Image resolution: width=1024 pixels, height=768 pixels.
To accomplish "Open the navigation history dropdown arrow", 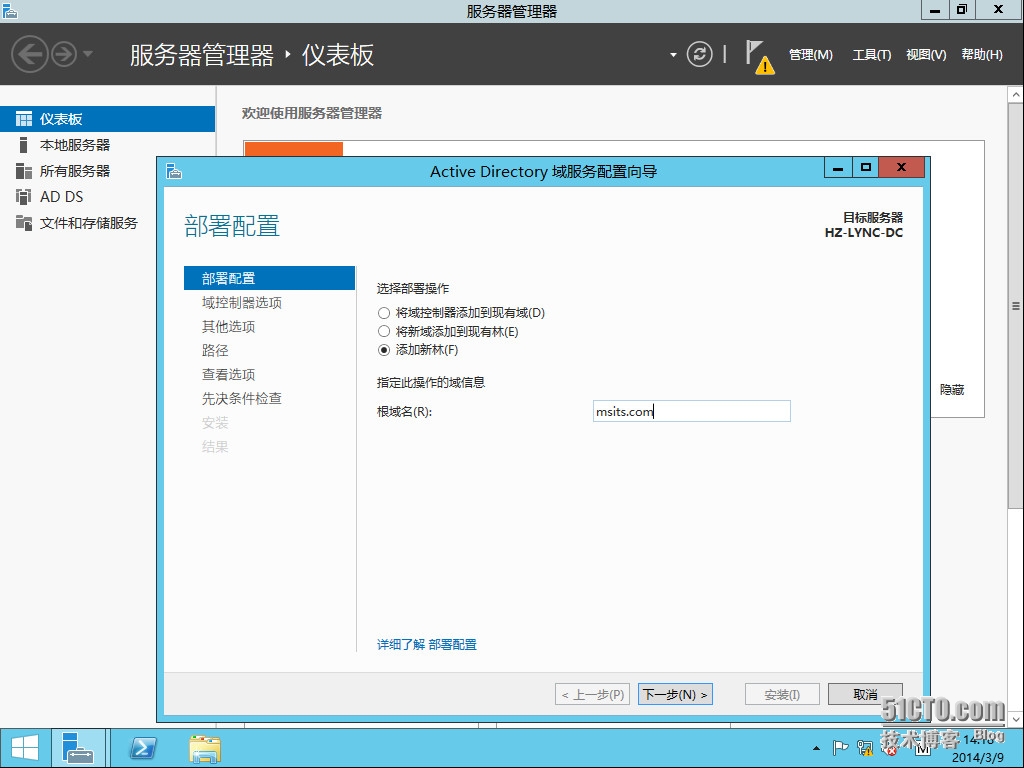I will coord(88,54).
